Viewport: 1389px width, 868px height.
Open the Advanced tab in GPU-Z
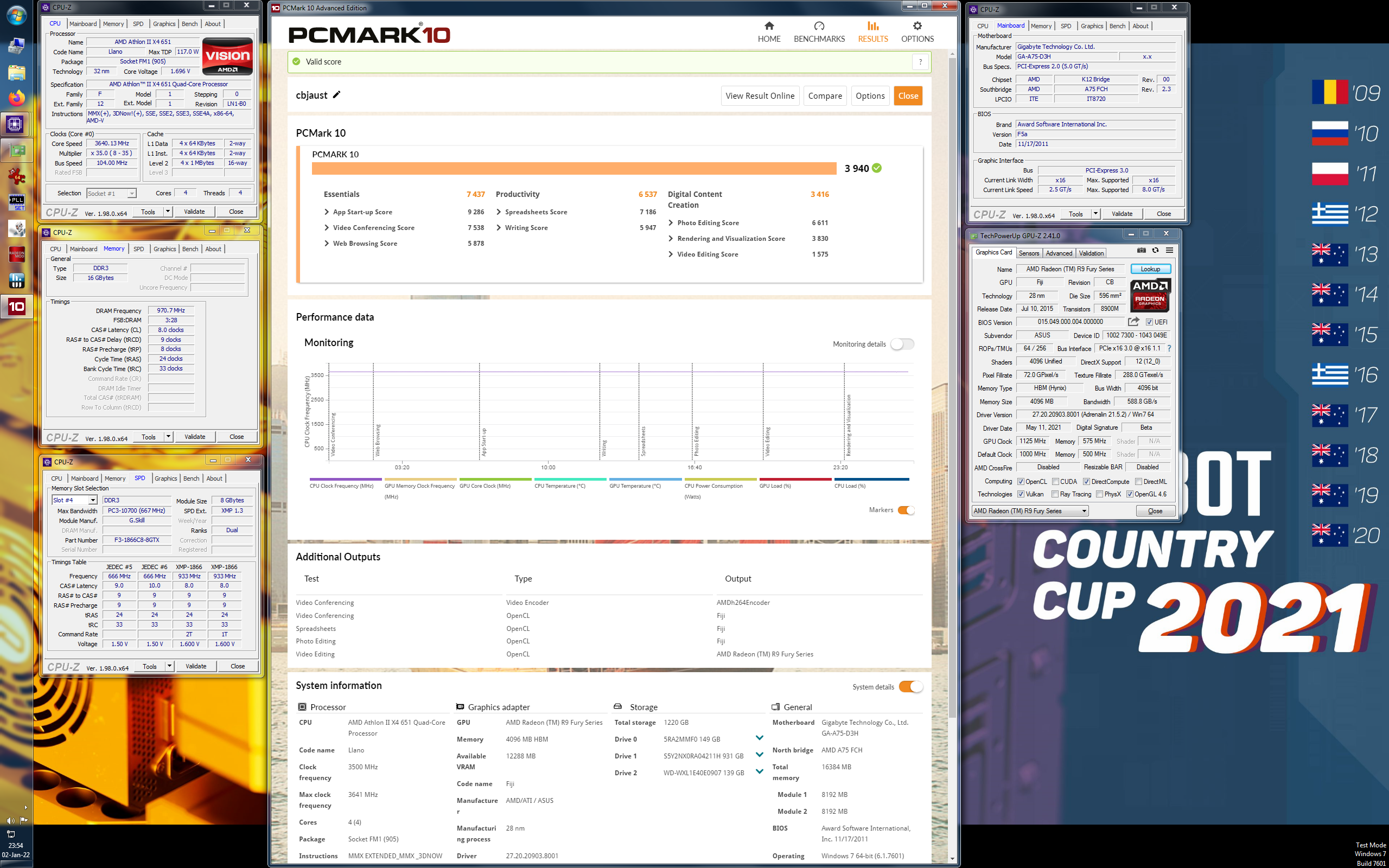[x=1059, y=253]
